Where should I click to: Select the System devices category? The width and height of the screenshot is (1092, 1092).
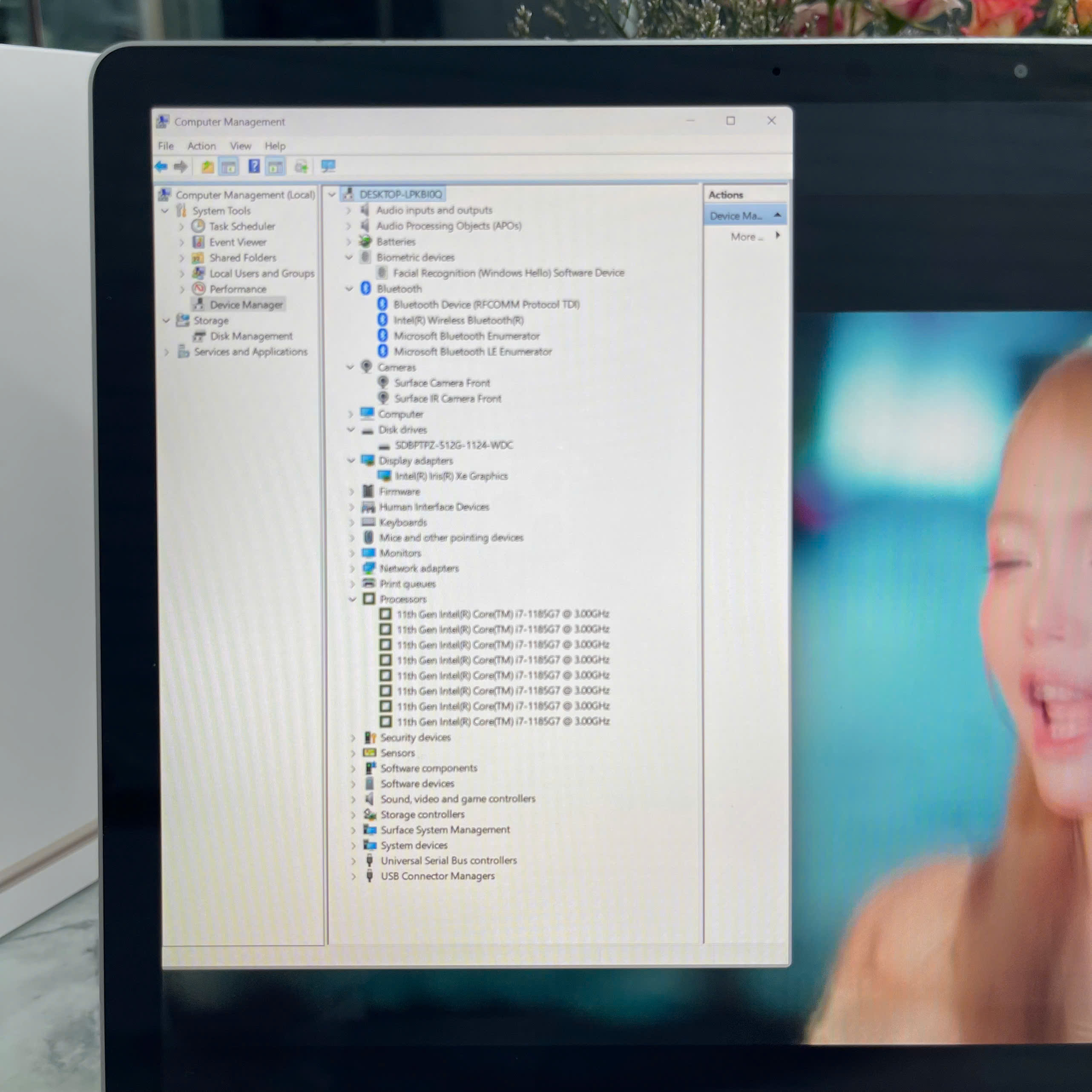414,845
